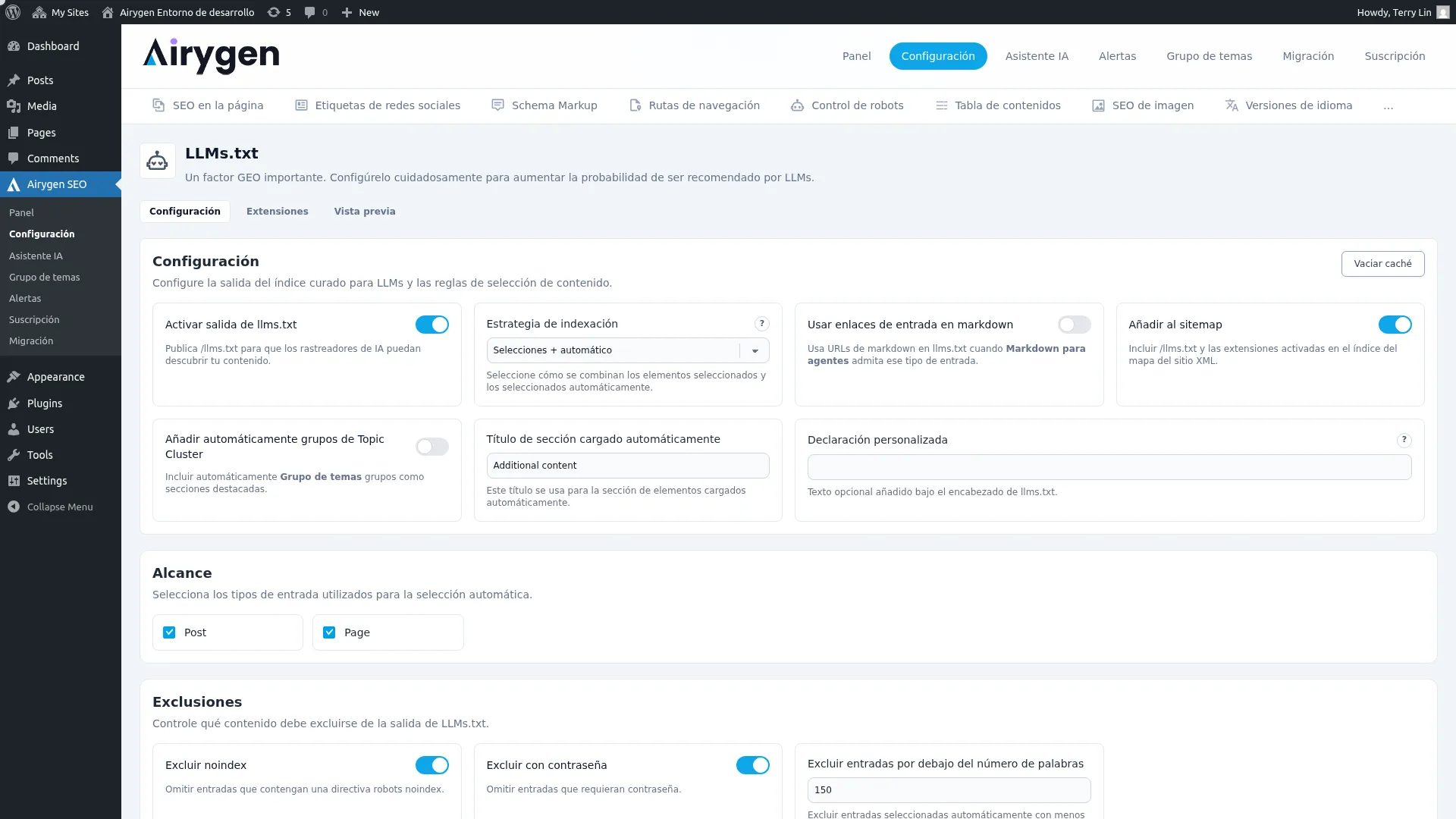
Task: Select the Configuración pill tab
Action: pos(937,56)
